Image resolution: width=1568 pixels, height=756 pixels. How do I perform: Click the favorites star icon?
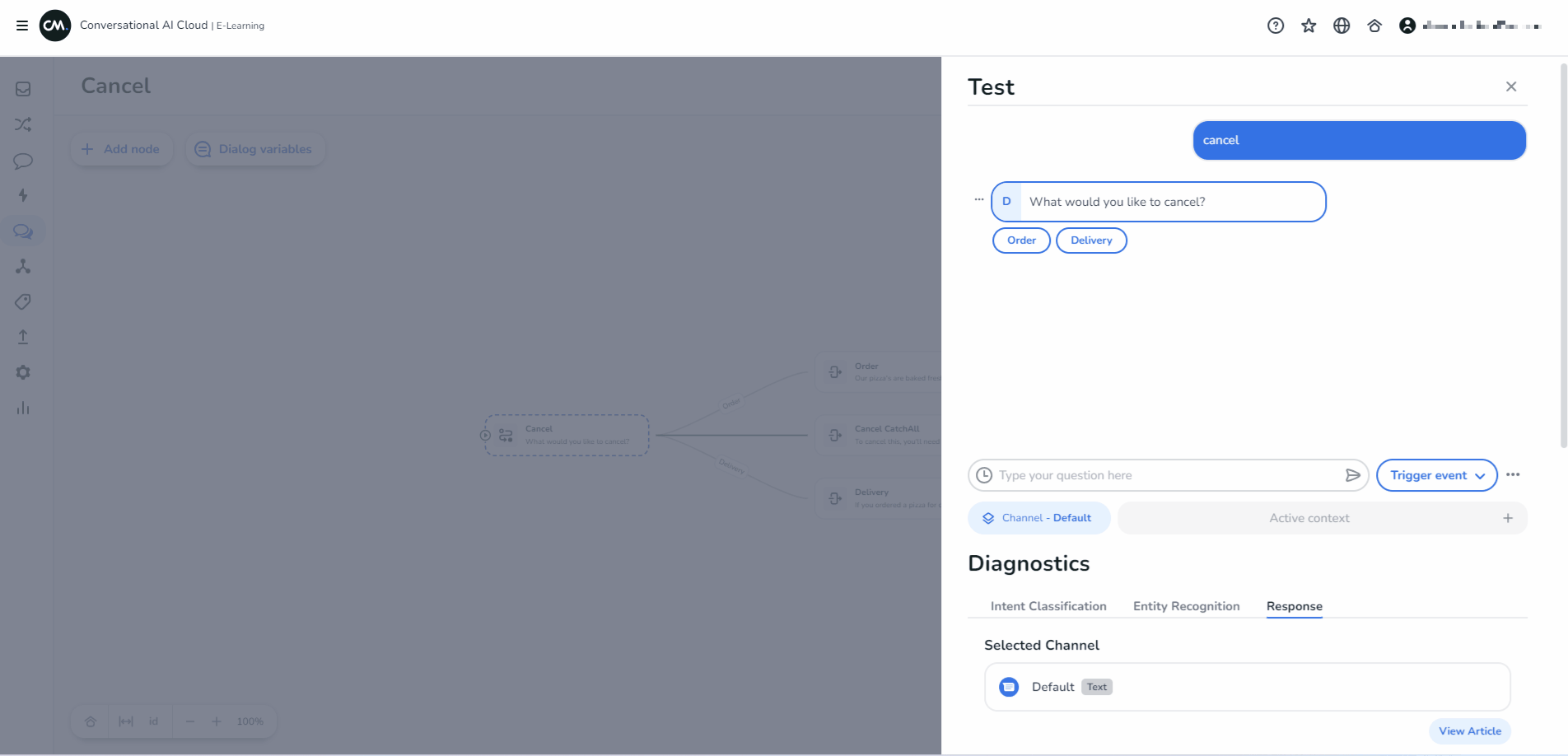click(x=1309, y=26)
